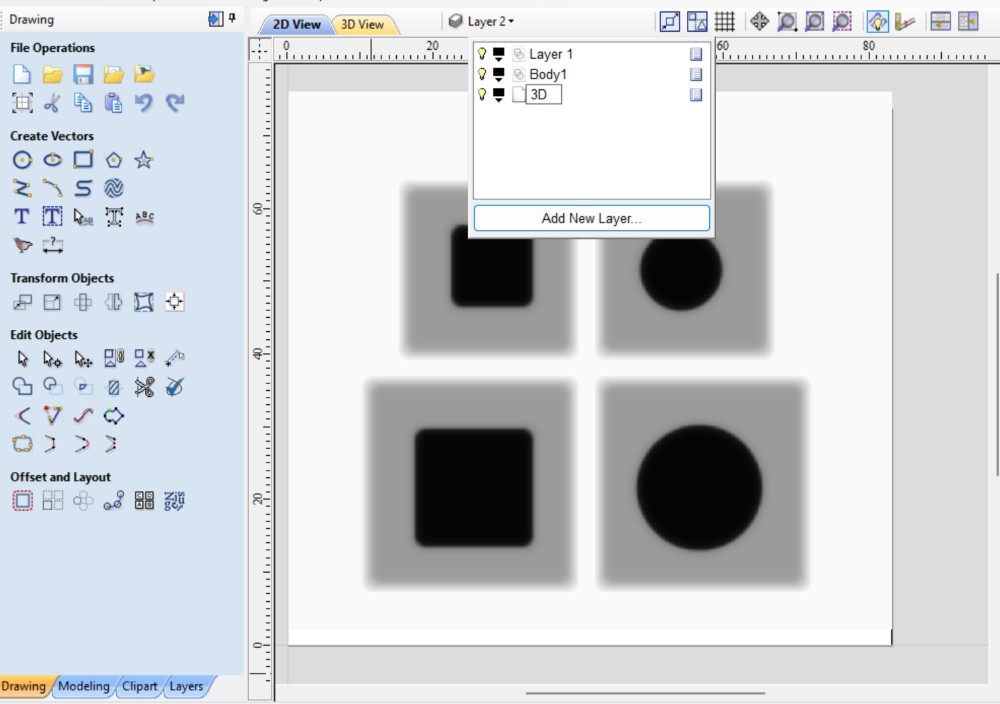Image resolution: width=1000 pixels, height=704 pixels.
Task: Redo the last action
Action: (x=175, y=103)
